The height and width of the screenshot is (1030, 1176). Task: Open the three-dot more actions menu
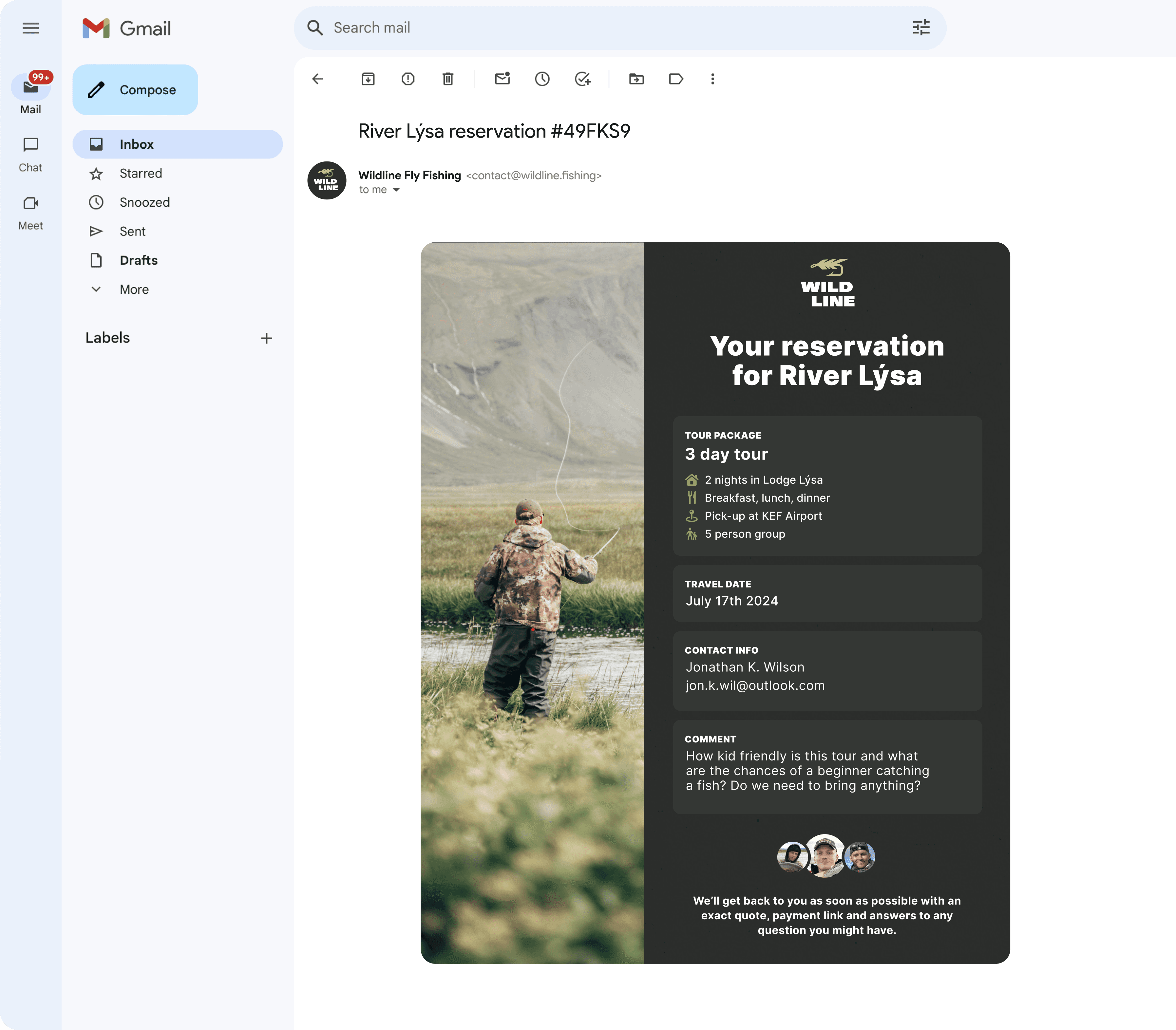tap(713, 79)
